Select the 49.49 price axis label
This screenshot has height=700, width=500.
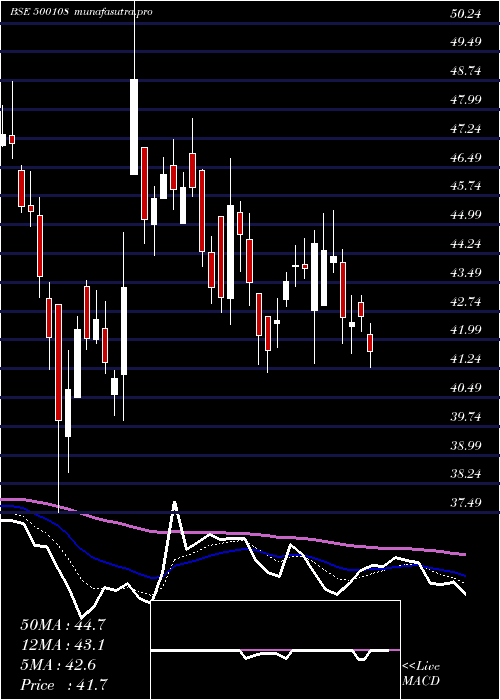[x=465, y=42]
